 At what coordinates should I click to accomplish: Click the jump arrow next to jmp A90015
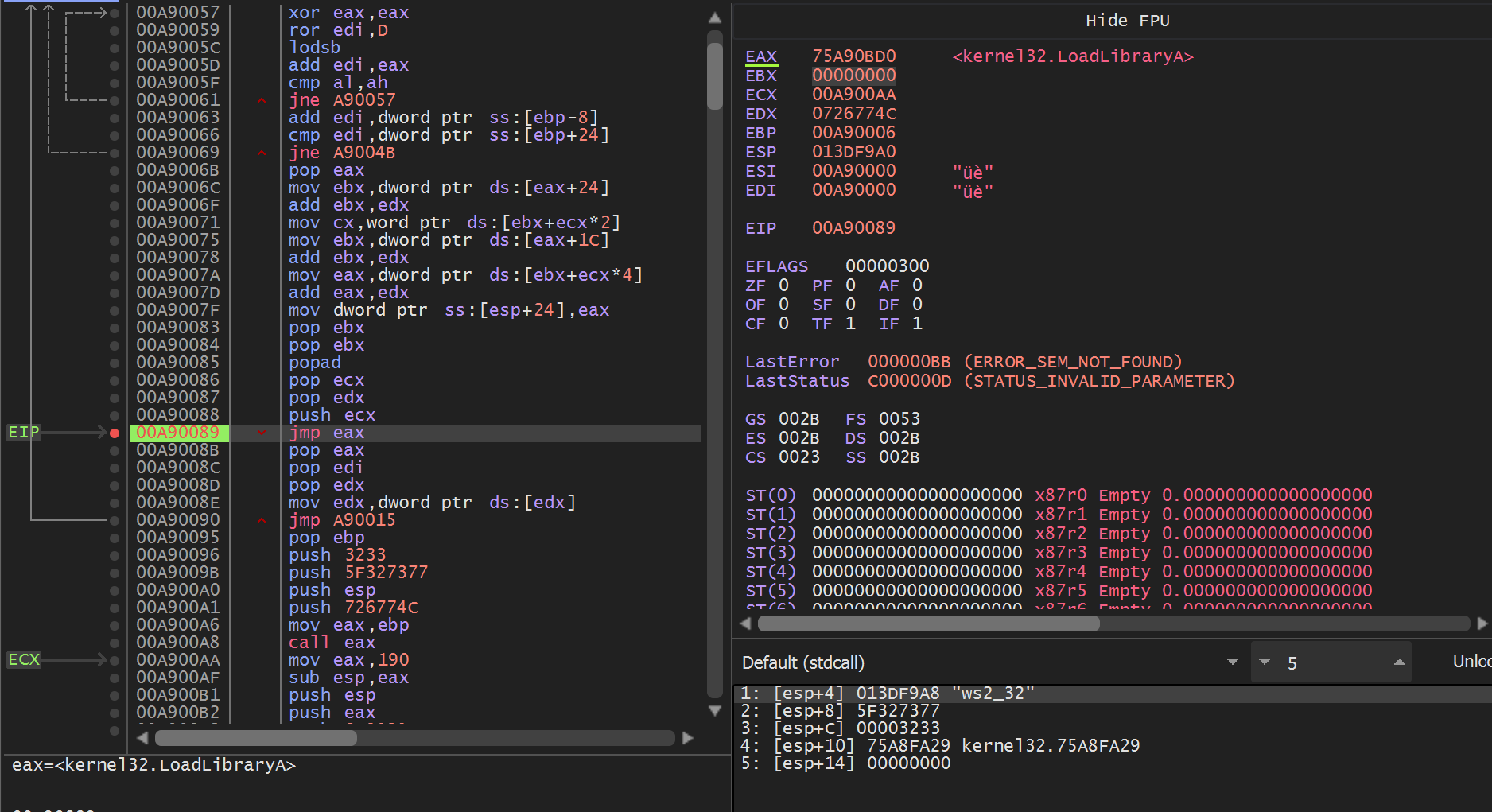point(262,520)
